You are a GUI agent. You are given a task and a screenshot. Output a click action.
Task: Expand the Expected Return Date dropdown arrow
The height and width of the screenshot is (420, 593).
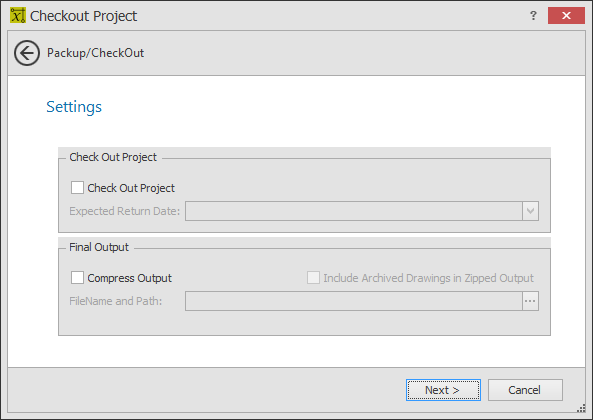530,211
